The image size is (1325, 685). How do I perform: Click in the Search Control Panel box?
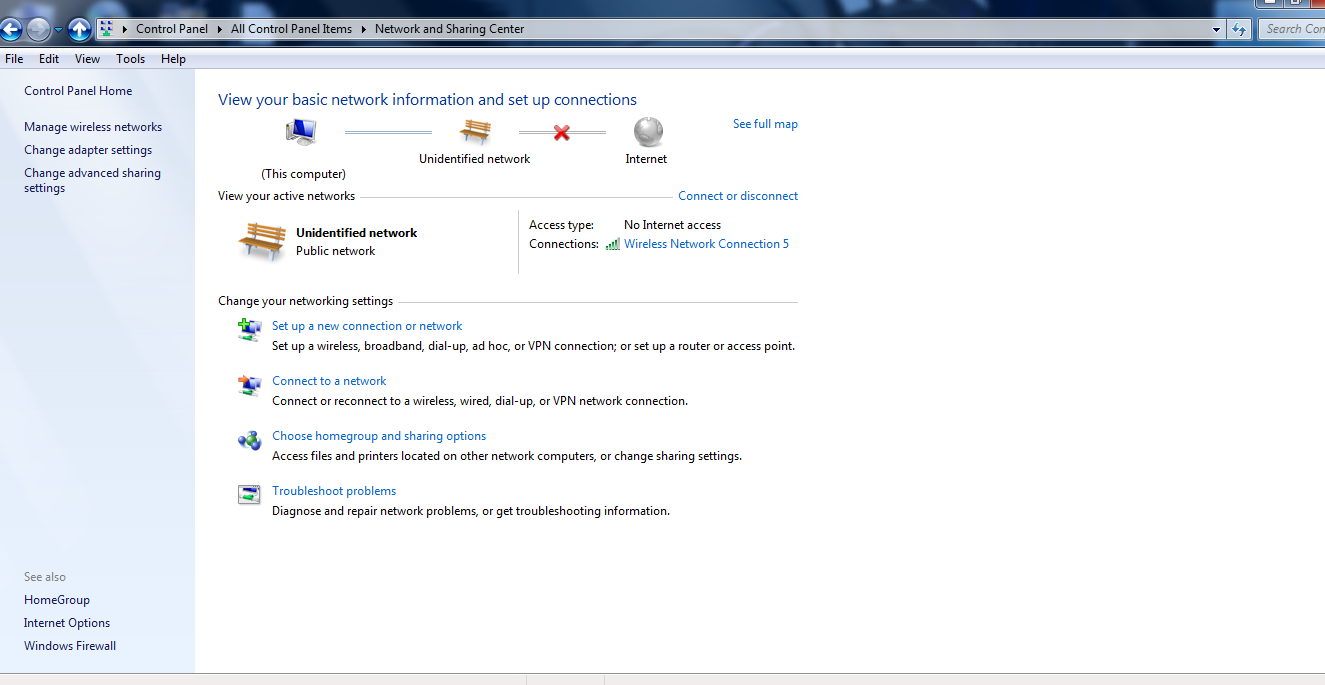point(1291,29)
